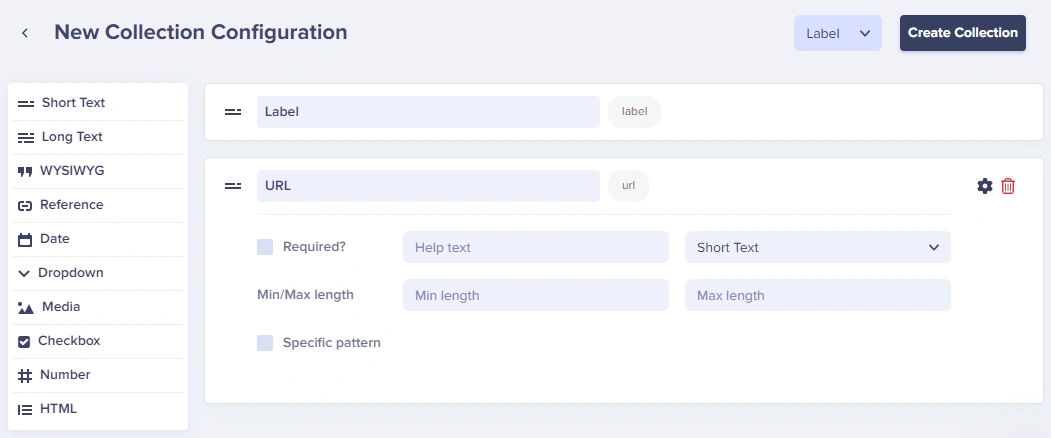
Task: Grab the drag handle of Label field
Action: [233, 112]
